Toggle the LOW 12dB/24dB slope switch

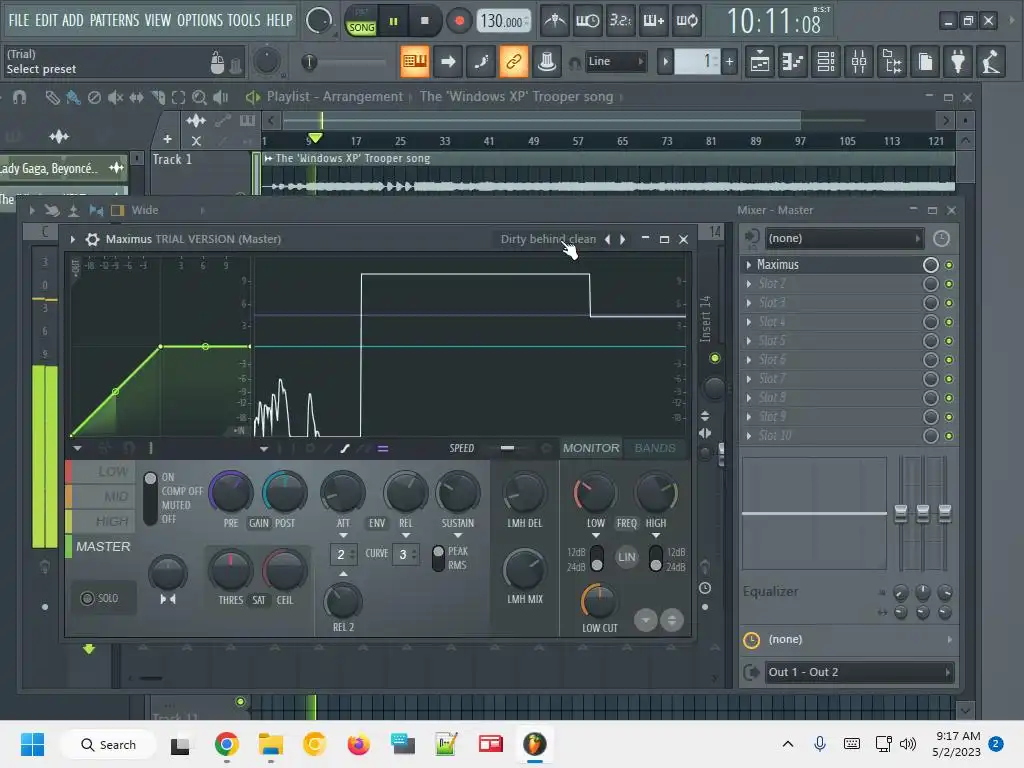pos(597,558)
